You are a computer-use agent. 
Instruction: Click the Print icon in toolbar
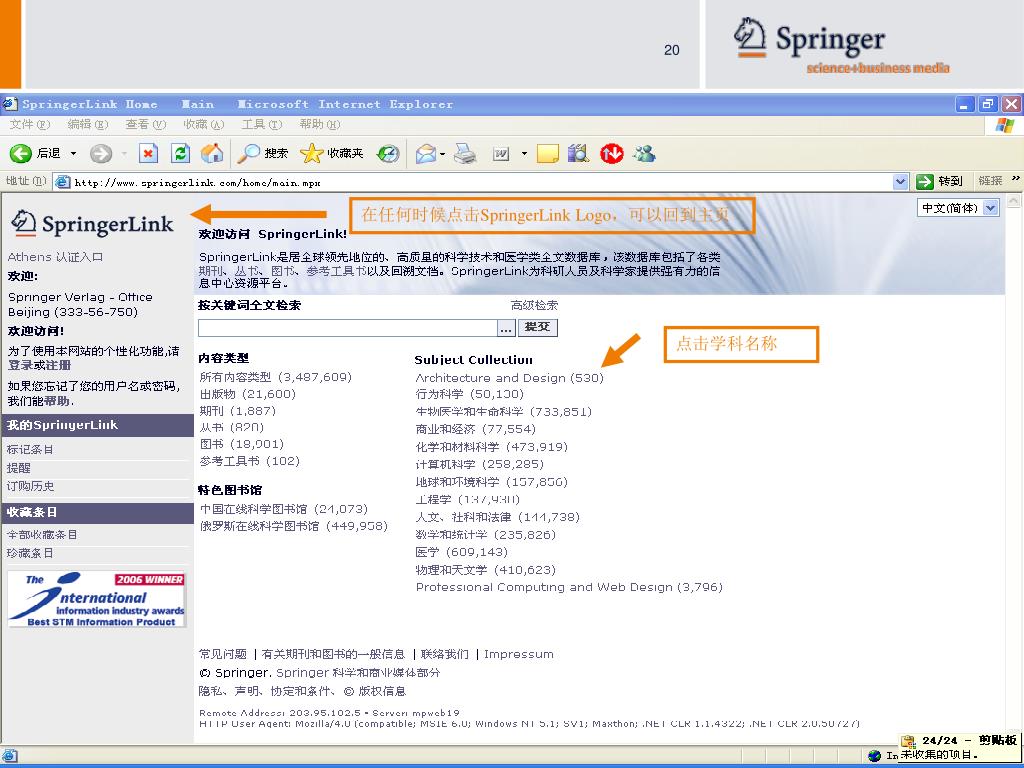(465, 154)
